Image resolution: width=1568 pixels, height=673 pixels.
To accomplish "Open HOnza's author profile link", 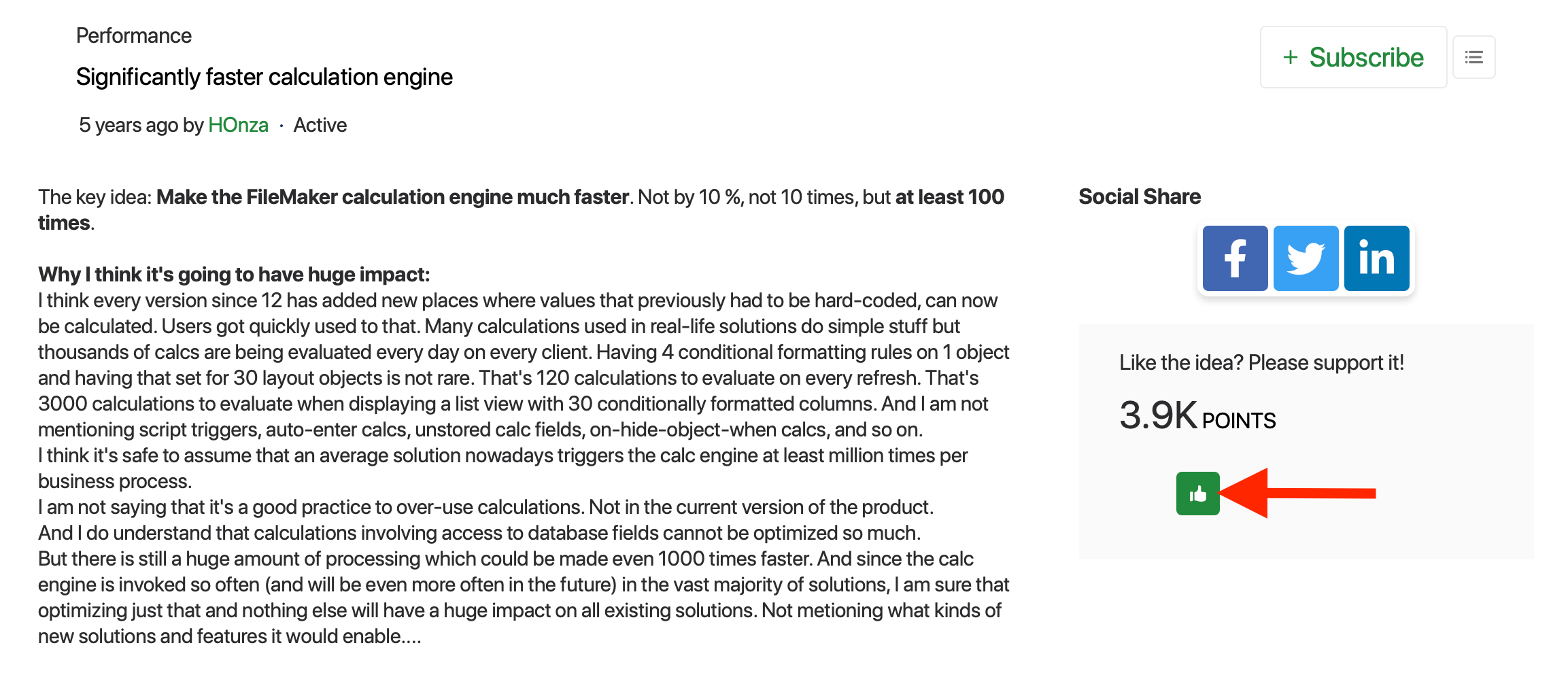I will click(x=238, y=125).
